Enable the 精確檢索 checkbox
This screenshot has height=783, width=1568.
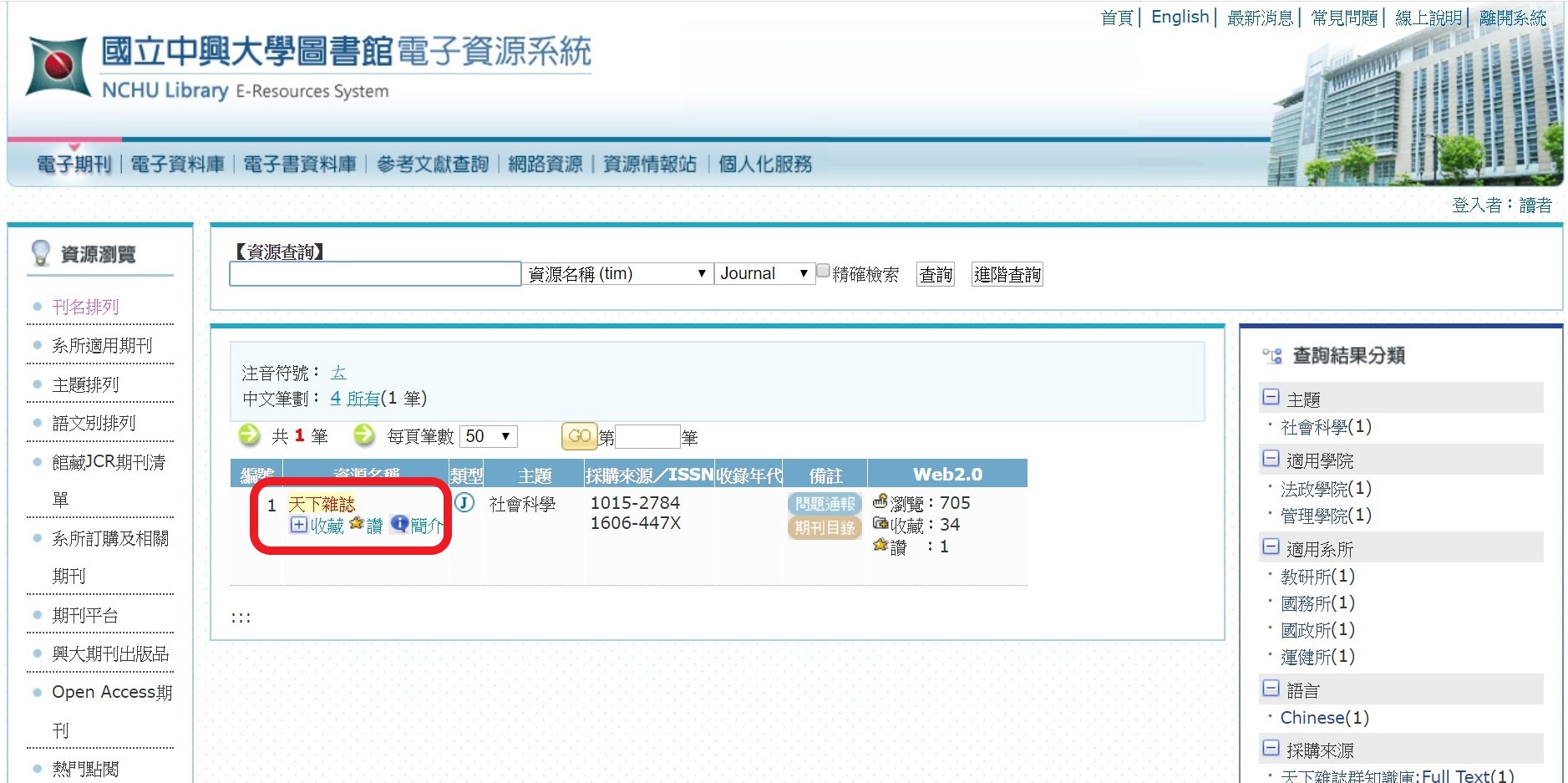click(823, 271)
